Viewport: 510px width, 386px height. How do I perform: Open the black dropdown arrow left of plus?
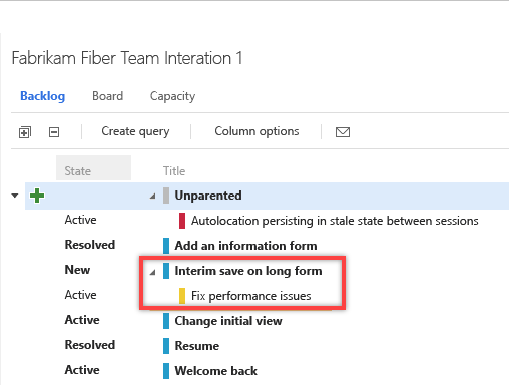15,195
